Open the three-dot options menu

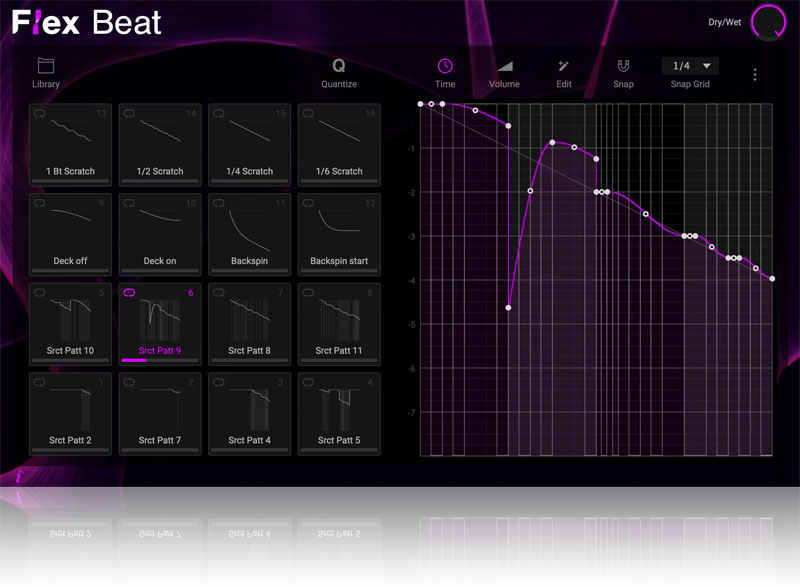tap(755, 74)
